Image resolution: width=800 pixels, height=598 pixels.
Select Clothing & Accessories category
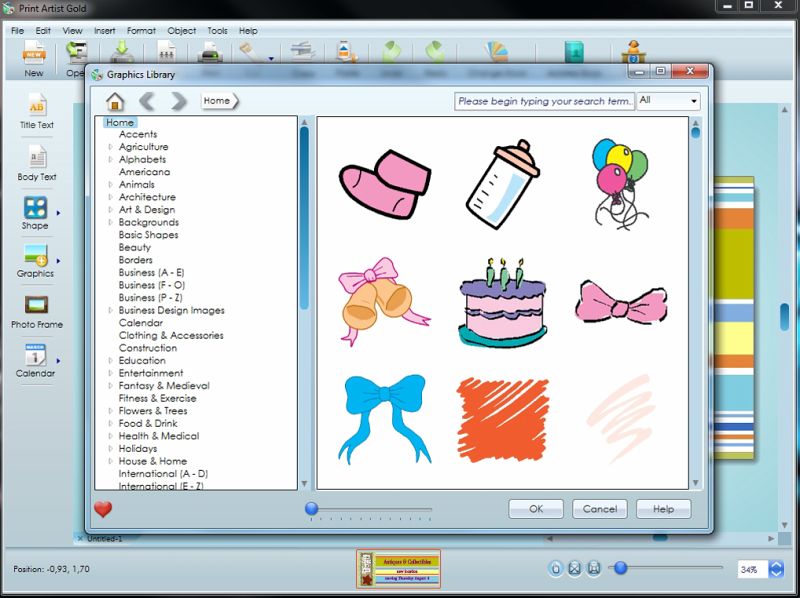click(x=171, y=335)
